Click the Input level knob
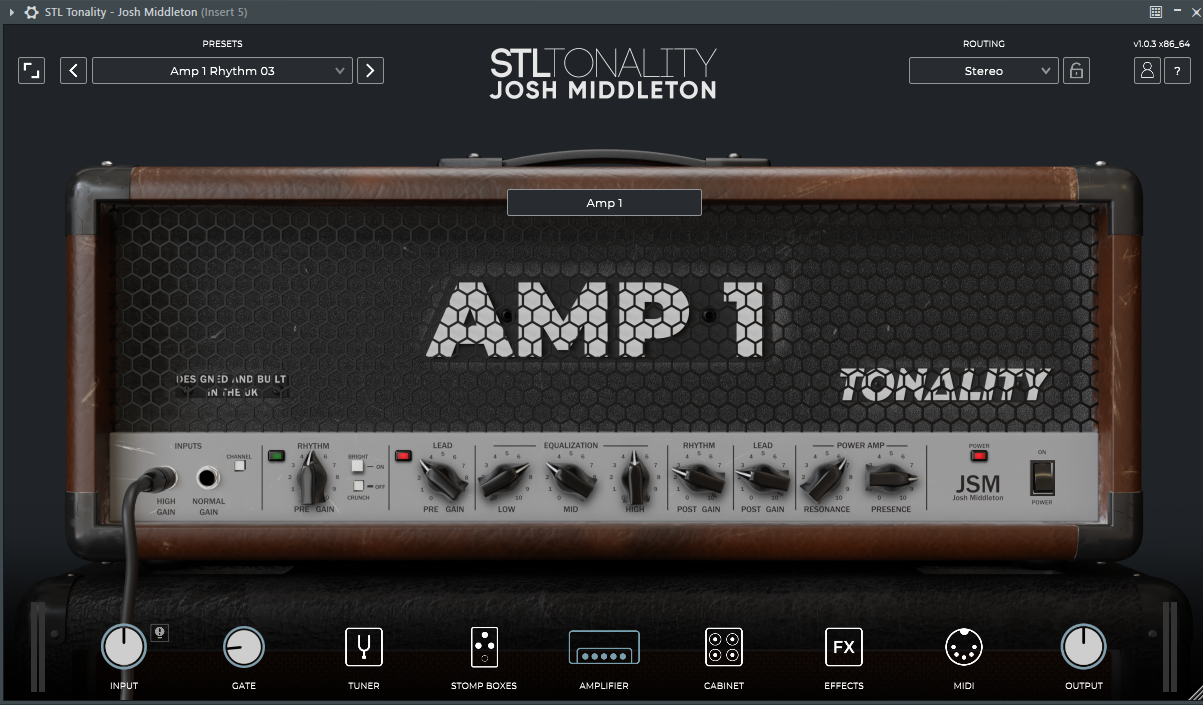This screenshot has width=1203, height=705. pyautogui.click(x=124, y=647)
